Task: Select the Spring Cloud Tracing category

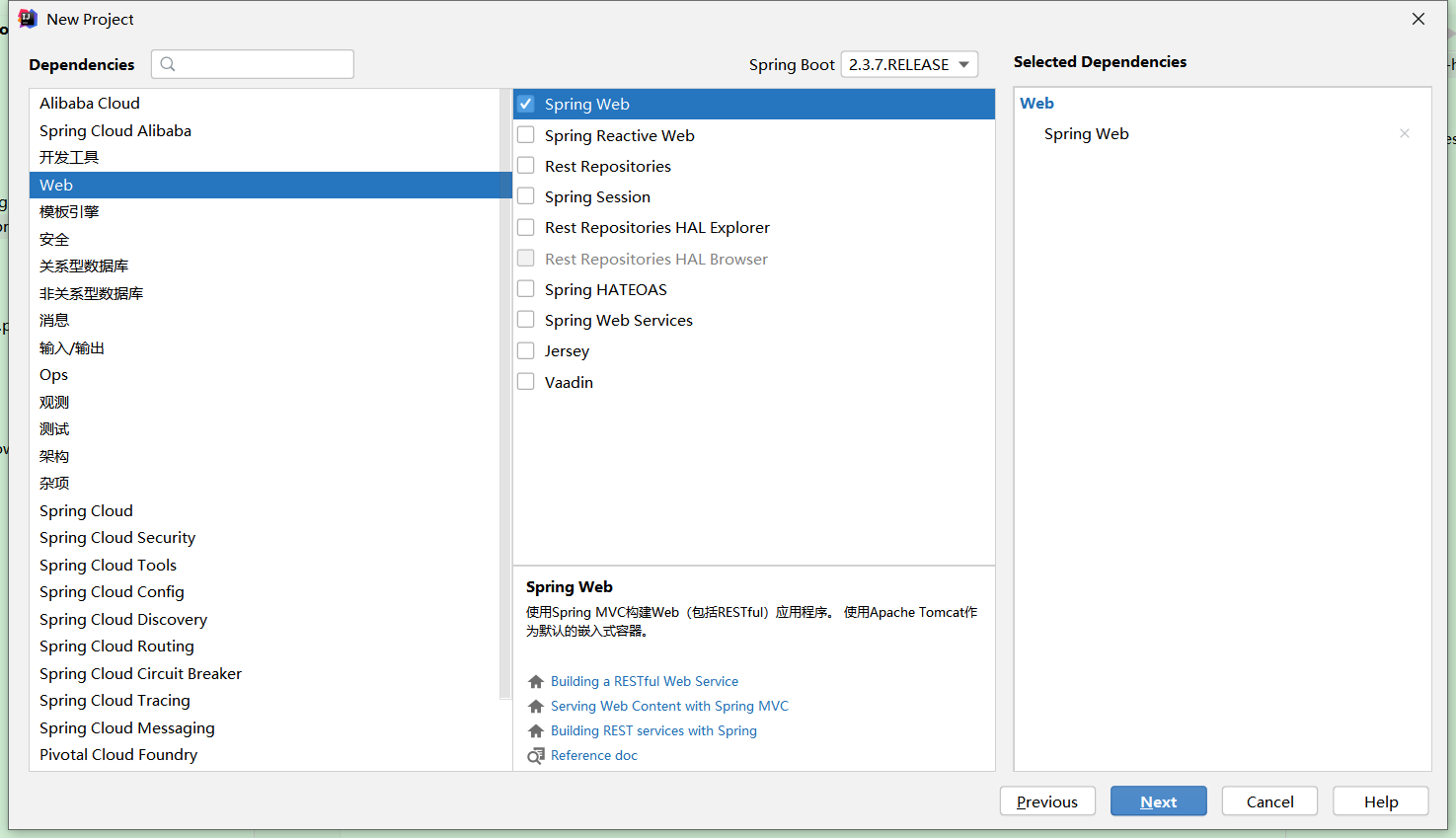Action: coord(265,700)
